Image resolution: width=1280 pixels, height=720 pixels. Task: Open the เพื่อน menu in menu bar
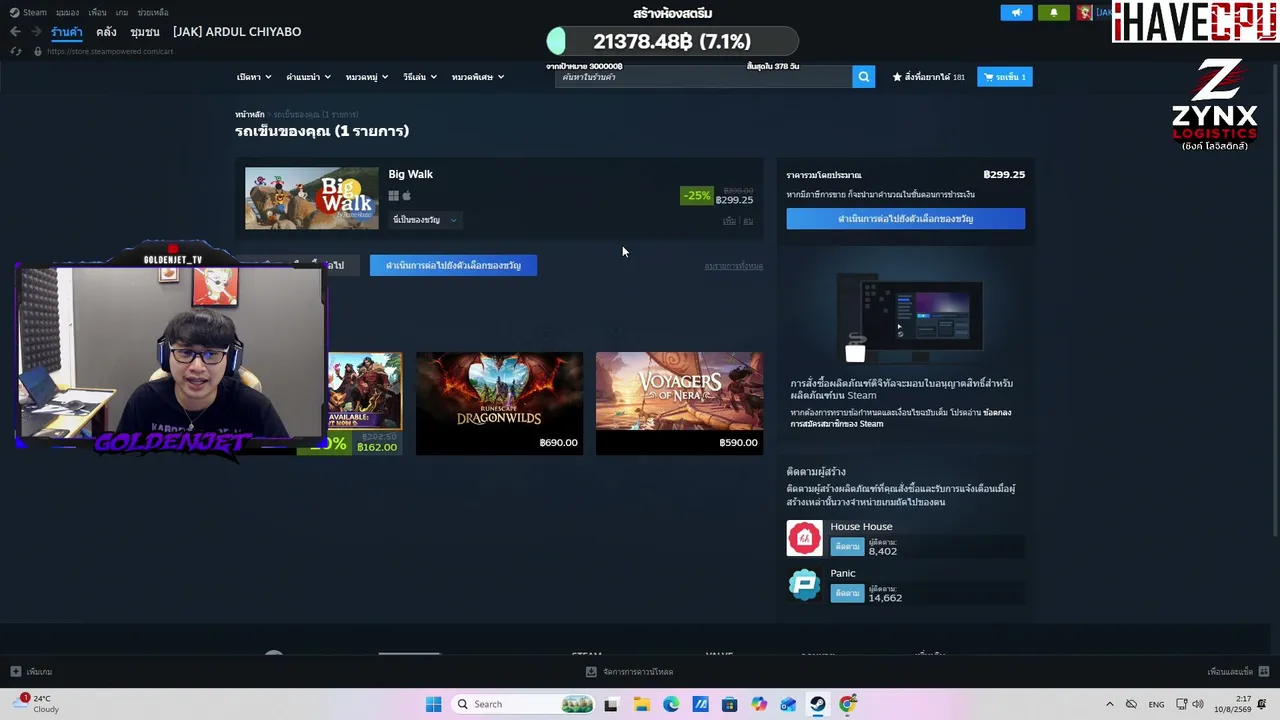click(x=97, y=13)
